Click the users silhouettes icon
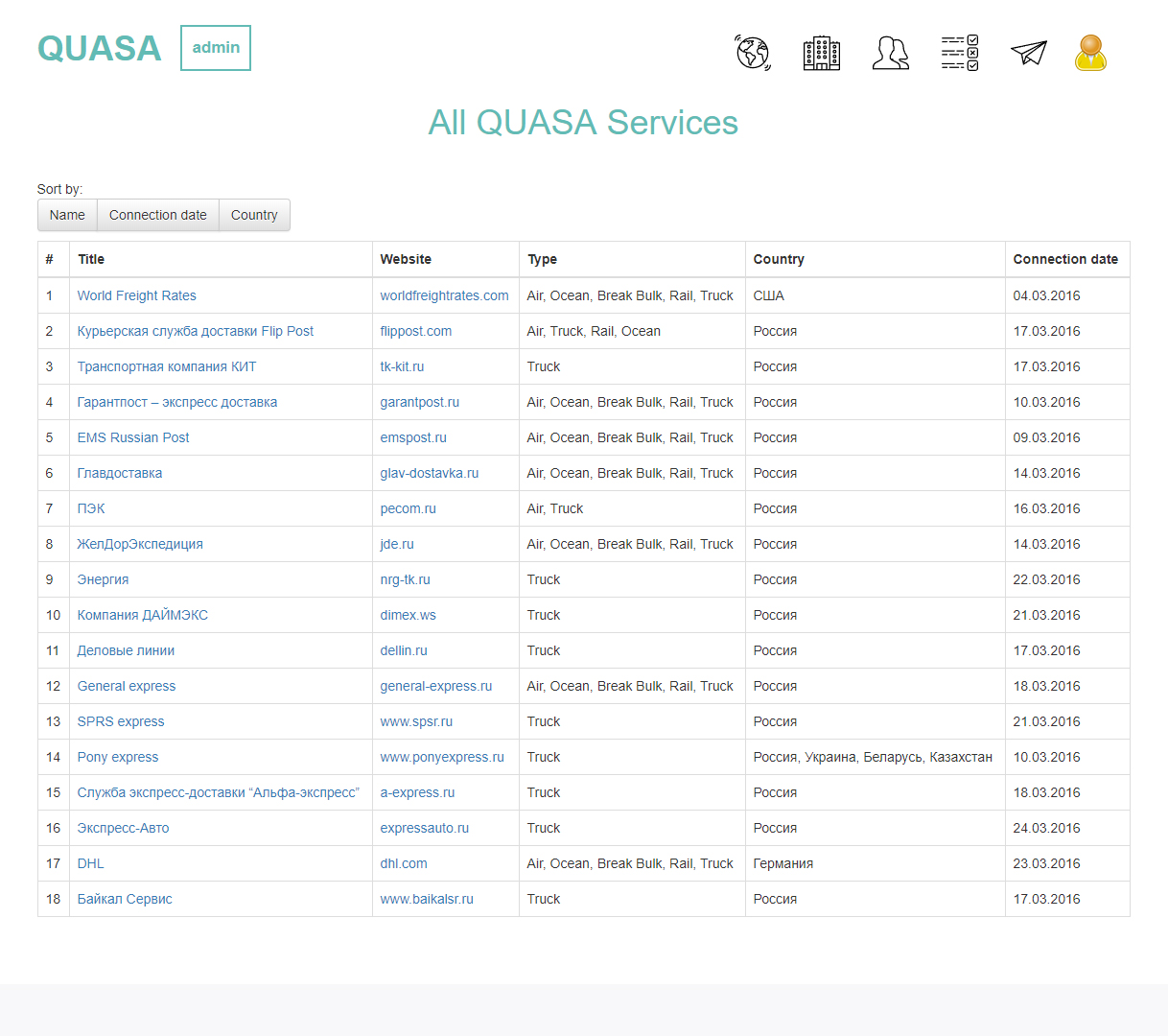The image size is (1168, 1036). tap(891, 53)
